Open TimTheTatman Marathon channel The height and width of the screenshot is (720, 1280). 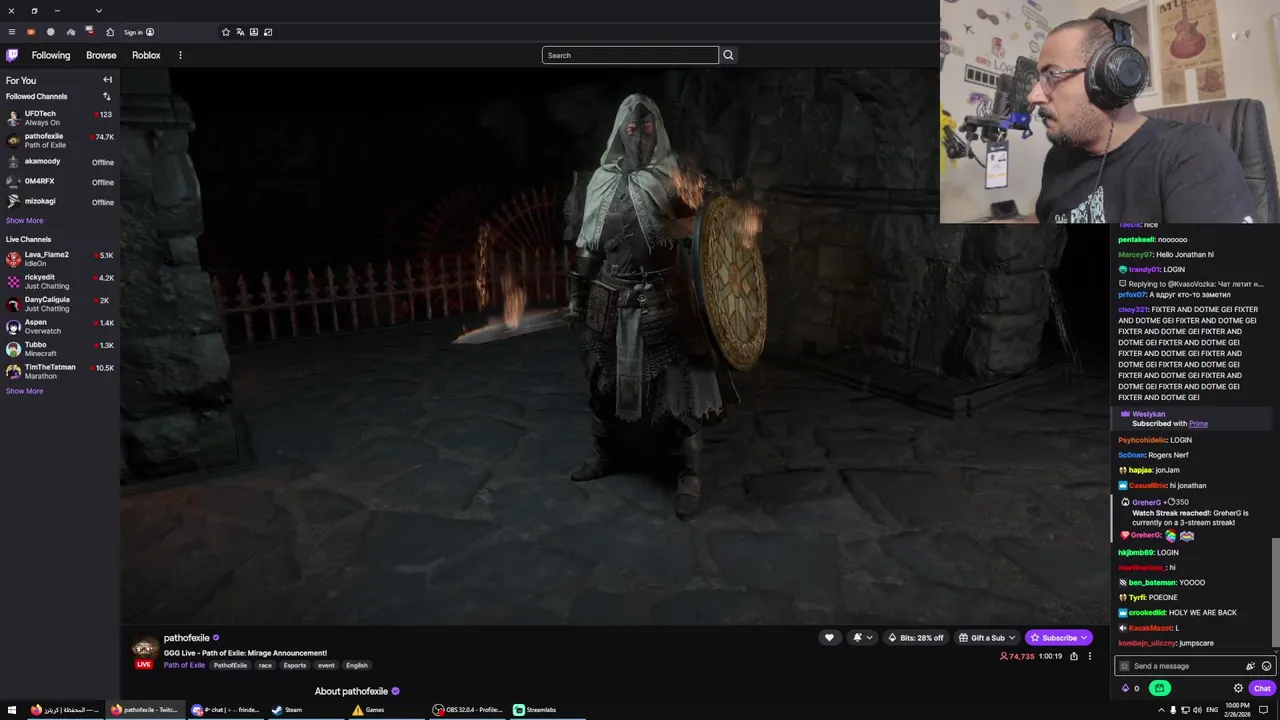click(60, 371)
